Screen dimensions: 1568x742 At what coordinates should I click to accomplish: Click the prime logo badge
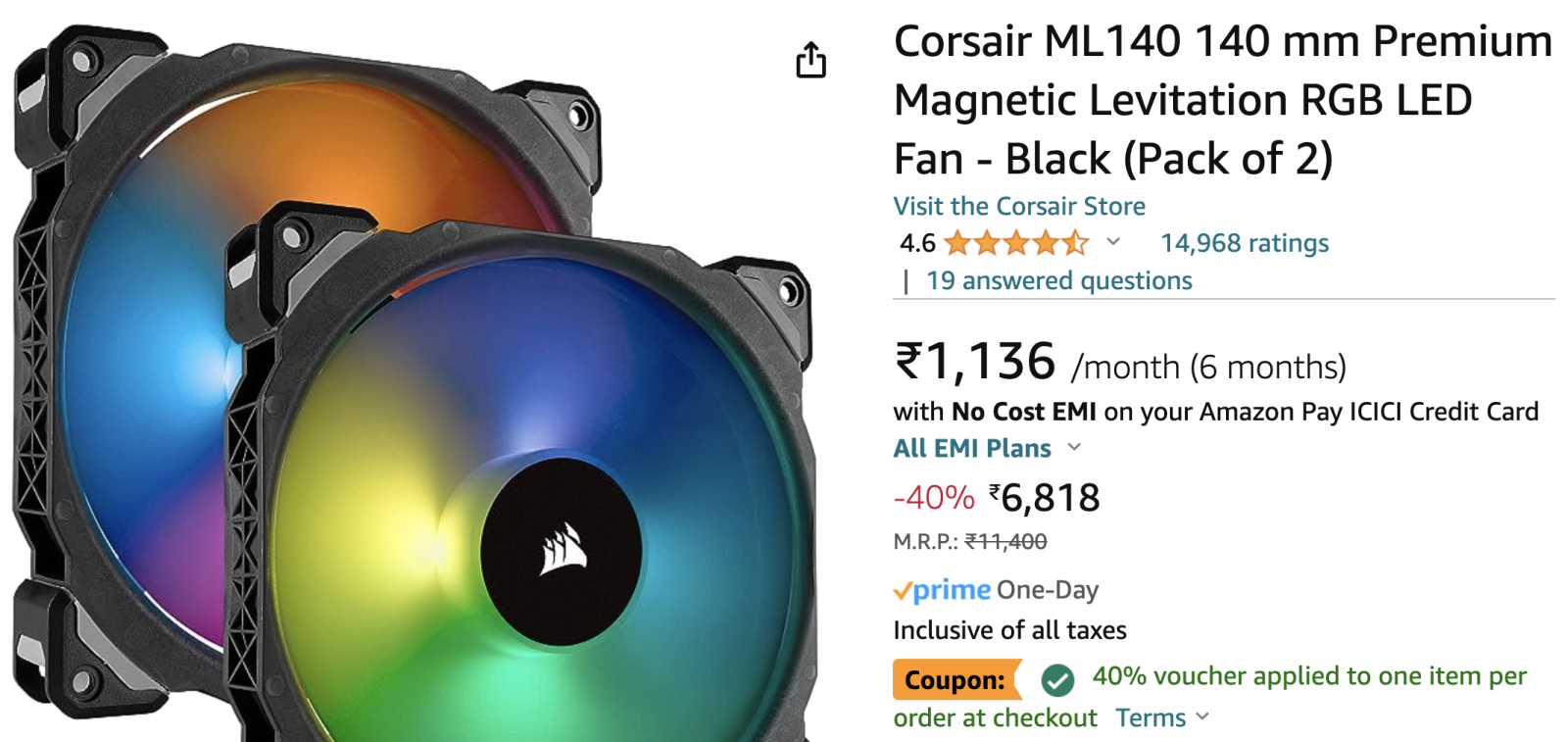(x=942, y=590)
